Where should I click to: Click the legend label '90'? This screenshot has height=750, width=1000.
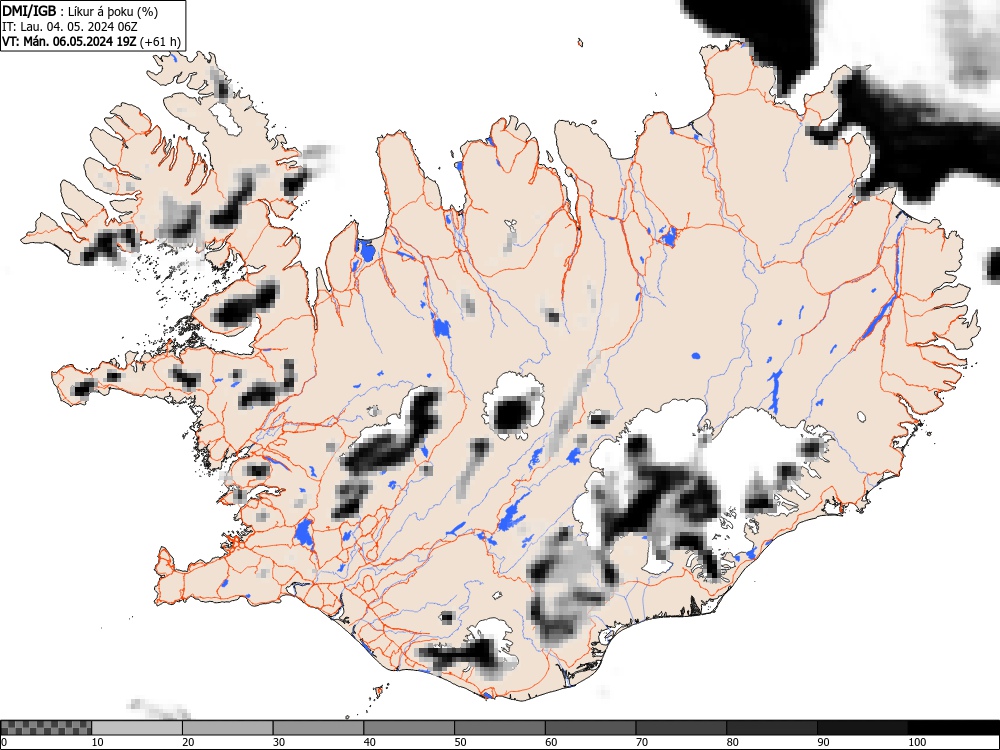pos(823,742)
